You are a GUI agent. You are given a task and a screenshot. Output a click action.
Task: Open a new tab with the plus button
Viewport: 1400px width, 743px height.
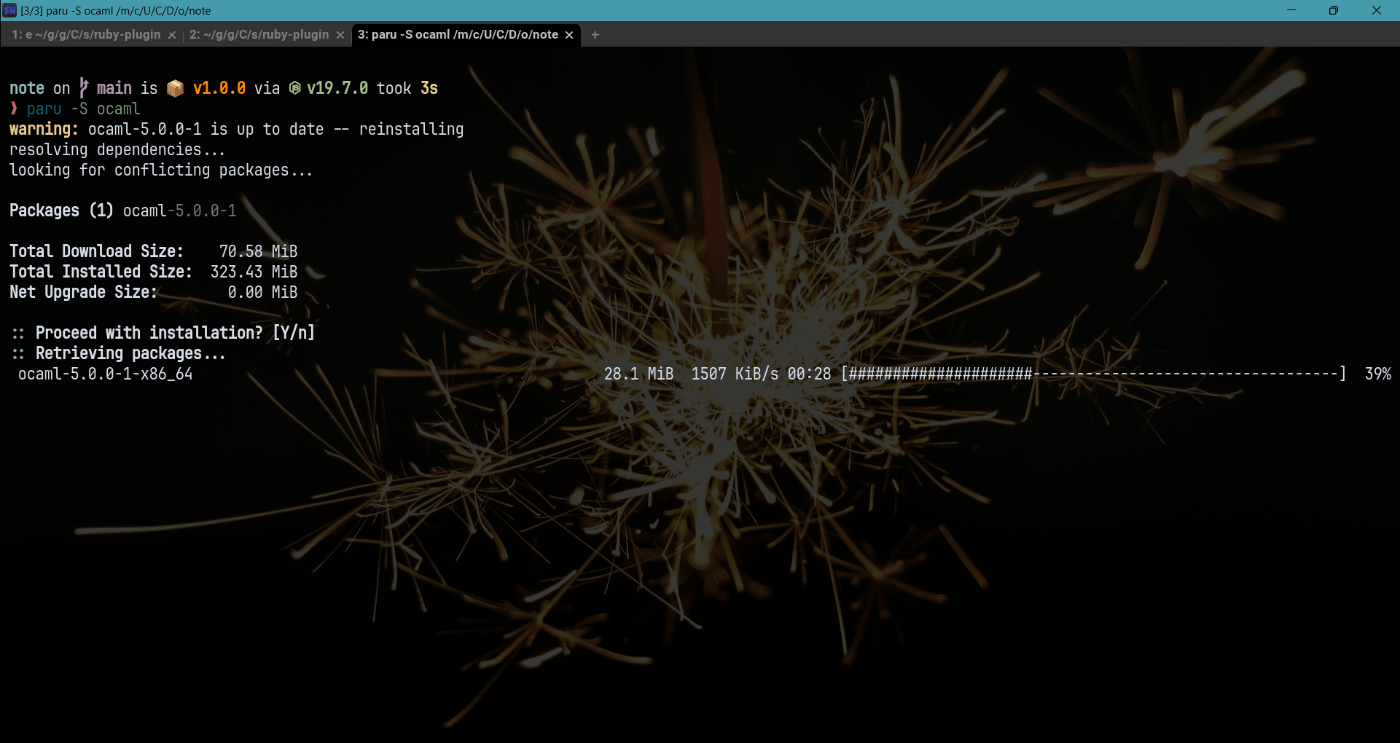(594, 34)
